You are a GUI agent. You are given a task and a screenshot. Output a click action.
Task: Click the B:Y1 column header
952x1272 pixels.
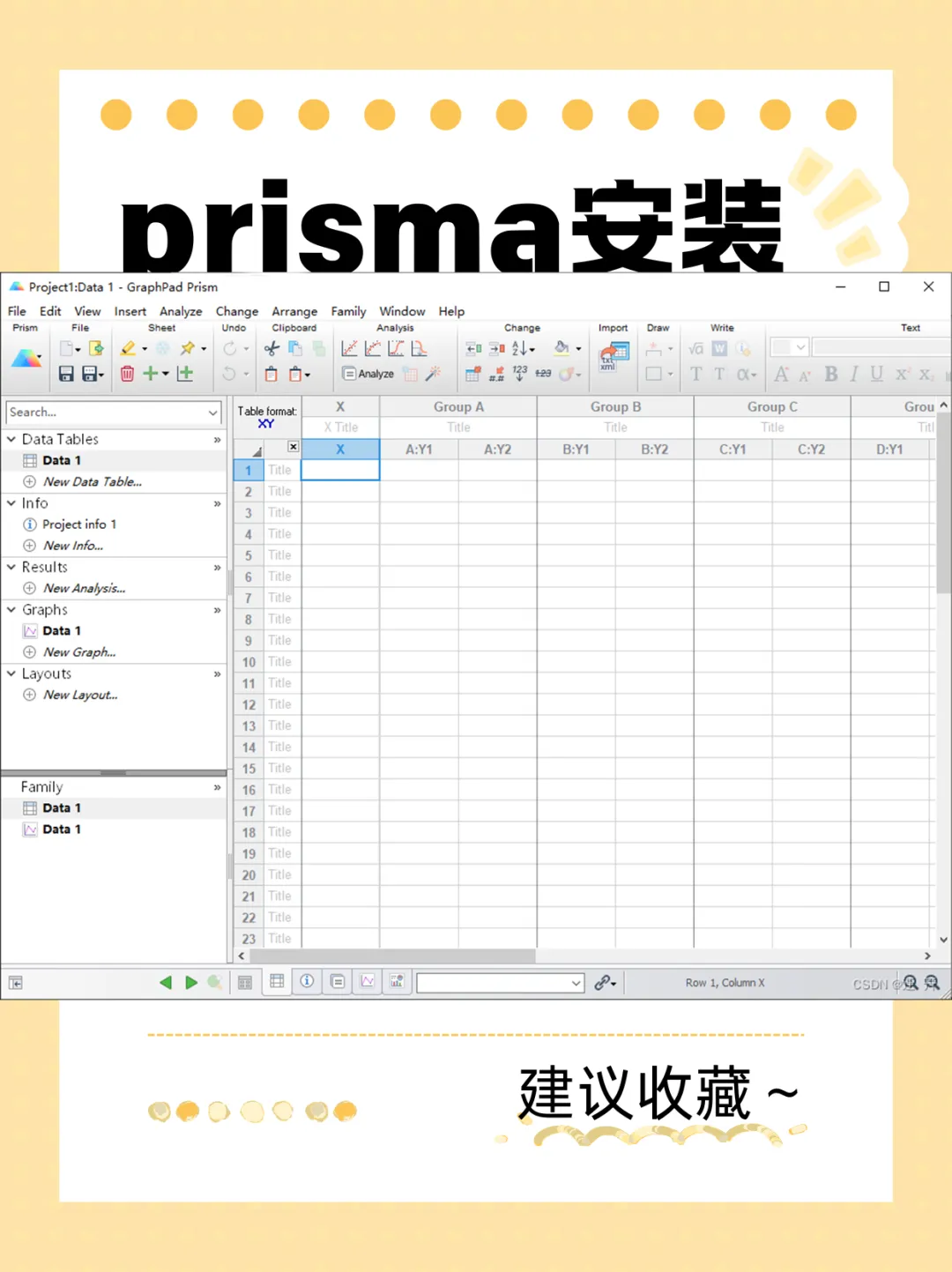point(576,450)
